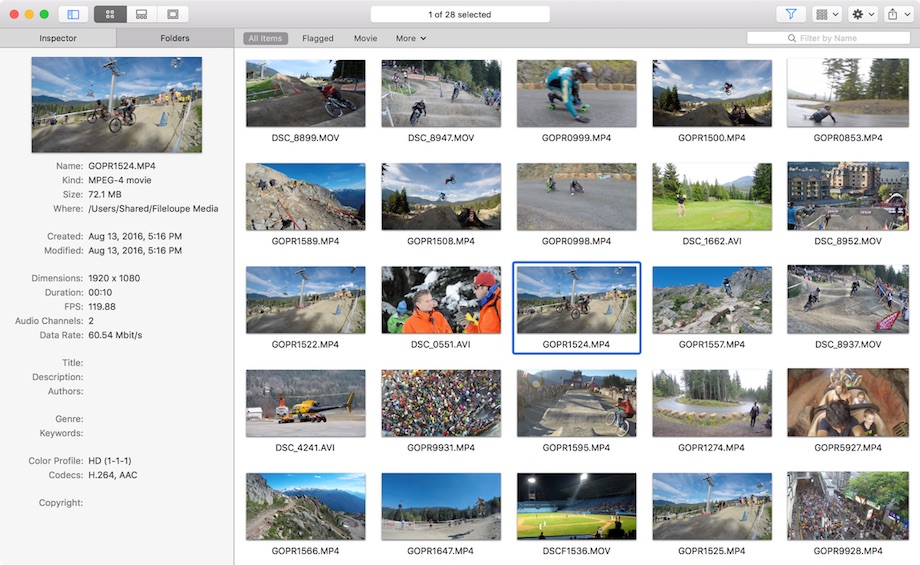Click the Where path /Users/Shared/Fileloupe Media
920x565 pixels.
[153, 208]
